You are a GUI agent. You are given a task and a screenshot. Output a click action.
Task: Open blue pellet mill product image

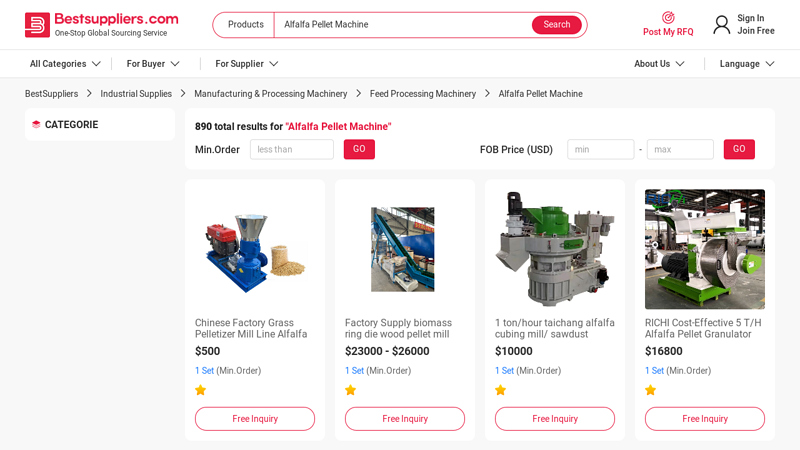click(x=255, y=249)
